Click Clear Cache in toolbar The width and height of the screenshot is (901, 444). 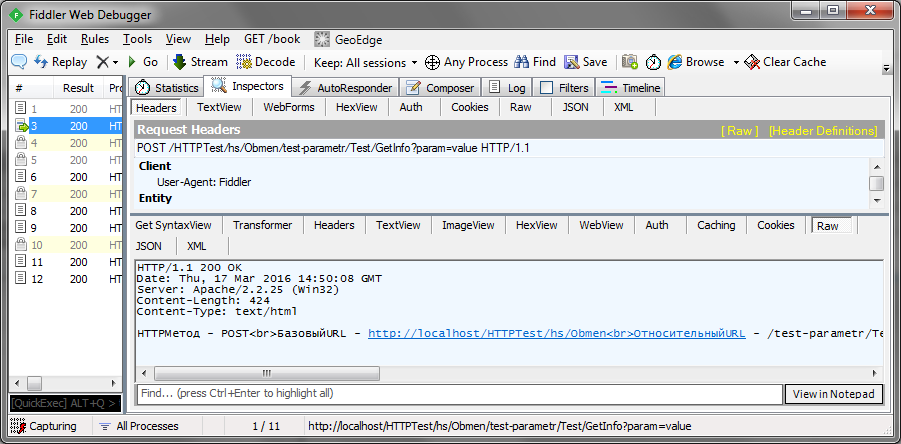click(785, 62)
